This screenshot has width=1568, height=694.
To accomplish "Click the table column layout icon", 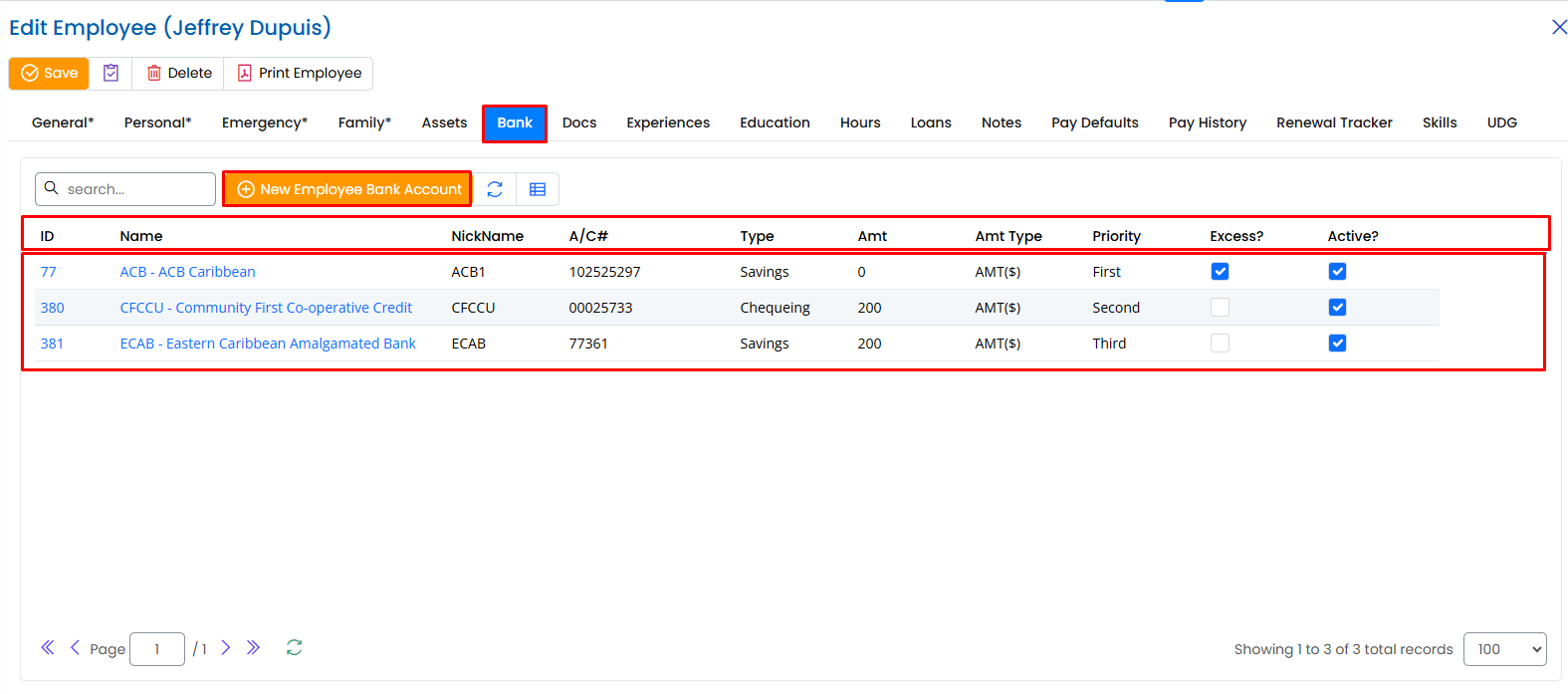I will pyautogui.click(x=538, y=189).
